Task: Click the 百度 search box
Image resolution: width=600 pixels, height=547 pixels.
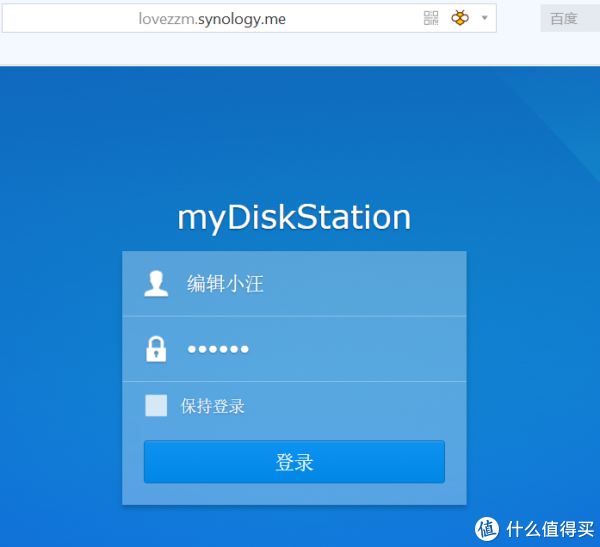Action: click(570, 18)
